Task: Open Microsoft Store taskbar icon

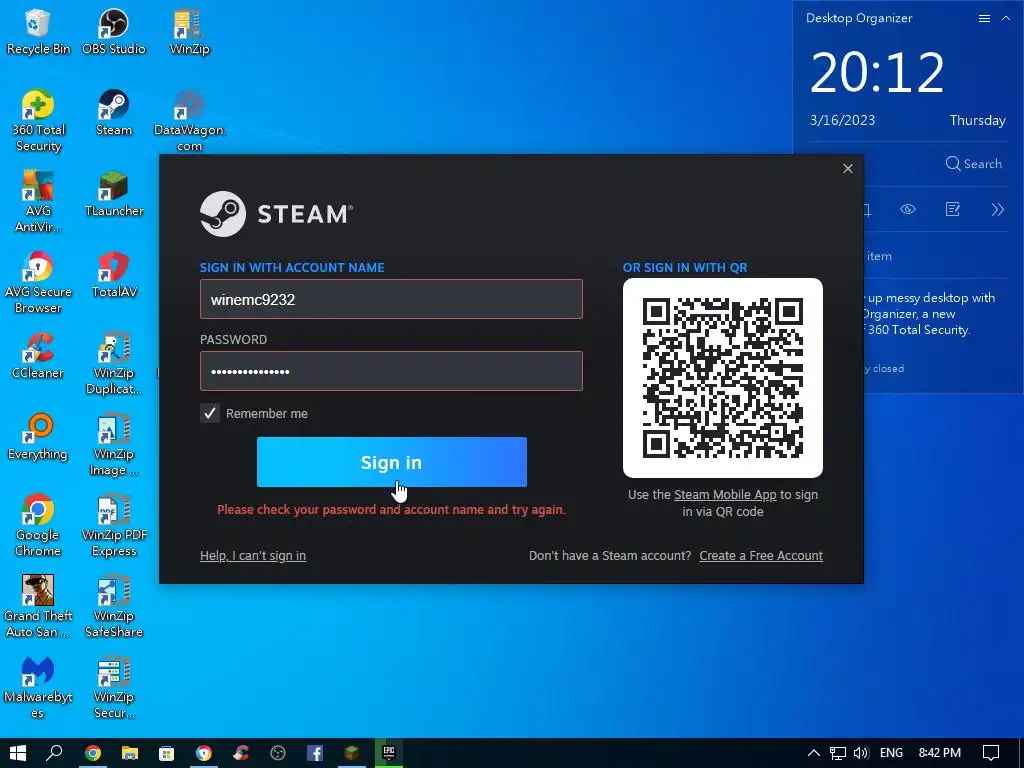Action: (x=167, y=753)
